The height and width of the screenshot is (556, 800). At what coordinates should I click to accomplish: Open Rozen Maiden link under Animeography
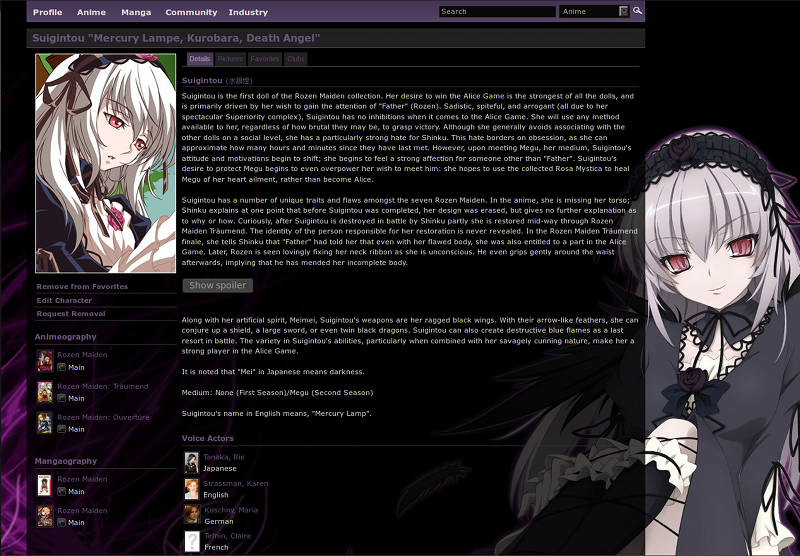coord(82,355)
